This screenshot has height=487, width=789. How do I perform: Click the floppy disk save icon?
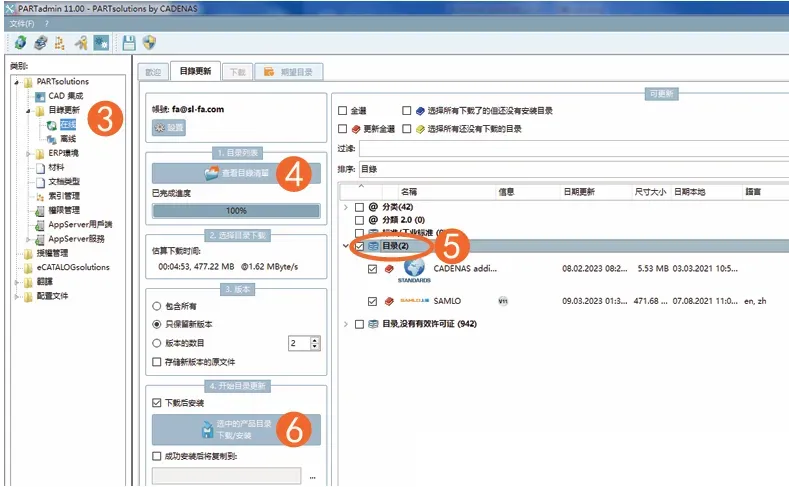pos(129,43)
